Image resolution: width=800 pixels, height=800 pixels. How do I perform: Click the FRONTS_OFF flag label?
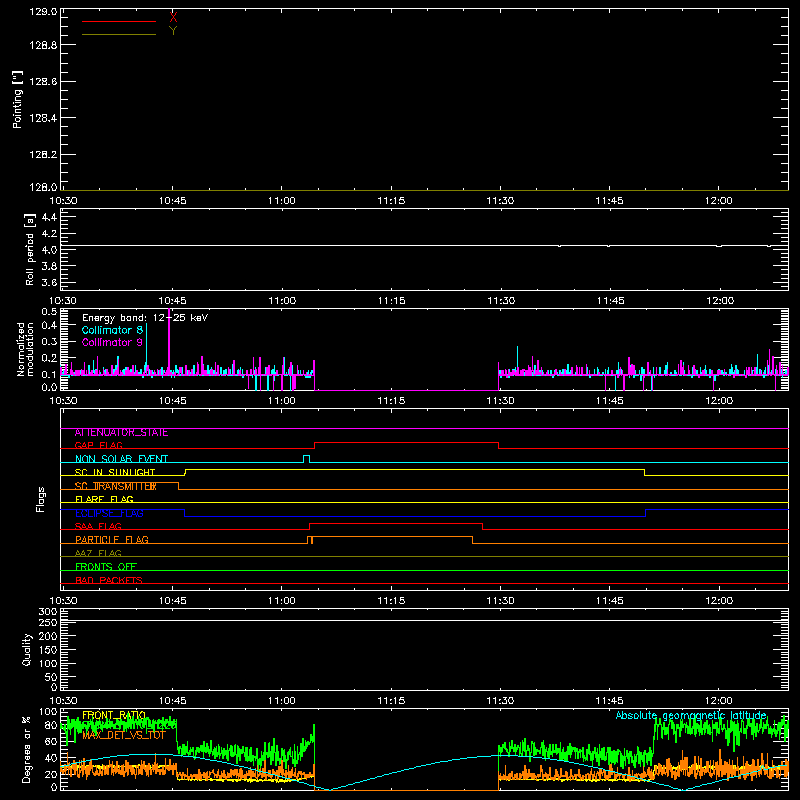click(106, 567)
